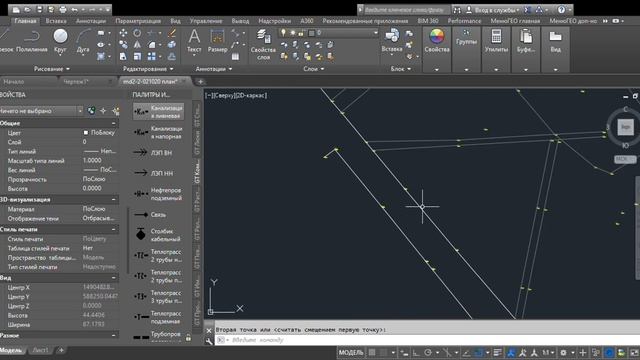Activate the Copy tool in Редактирование

tap(123, 44)
